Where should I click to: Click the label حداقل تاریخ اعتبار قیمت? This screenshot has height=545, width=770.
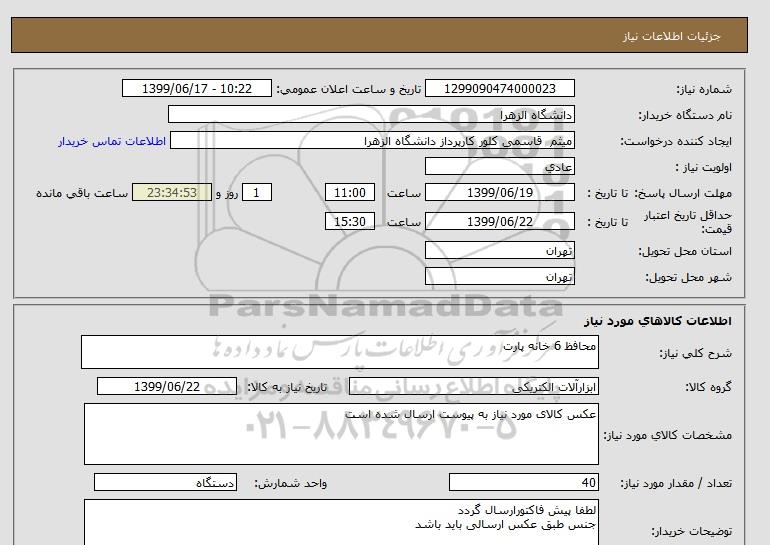688,222
